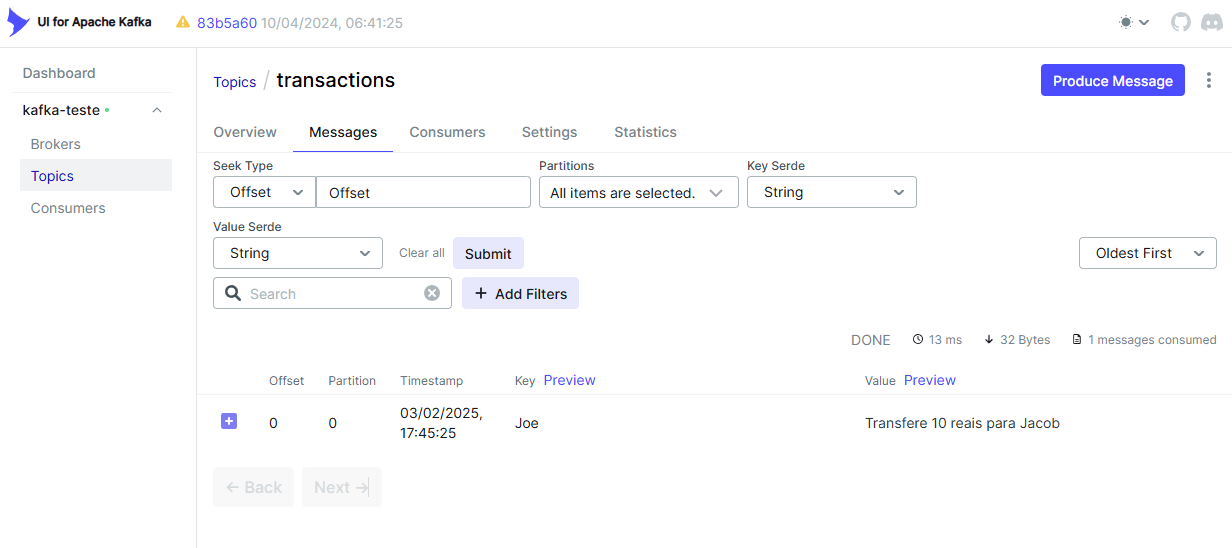Click the '32 Bytes' status text
This screenshot has width=1232, height=548.
(x=1025, y=340)
